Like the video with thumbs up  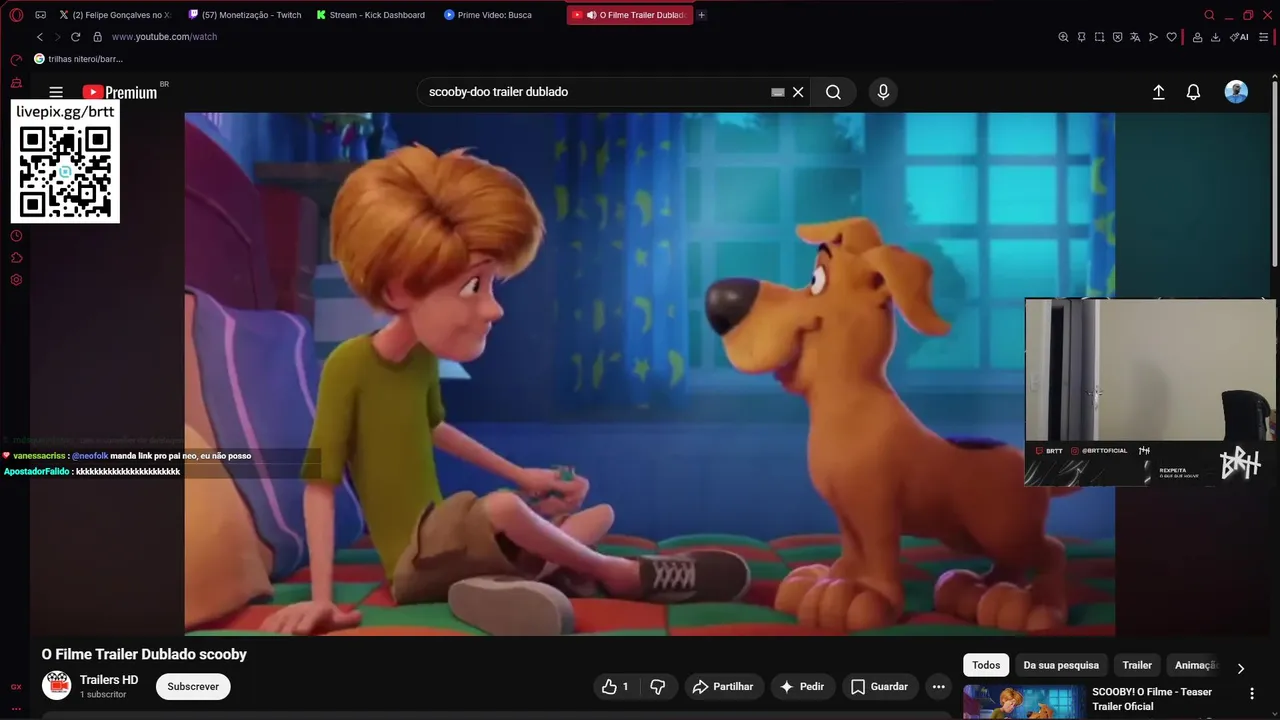(615, 686)
